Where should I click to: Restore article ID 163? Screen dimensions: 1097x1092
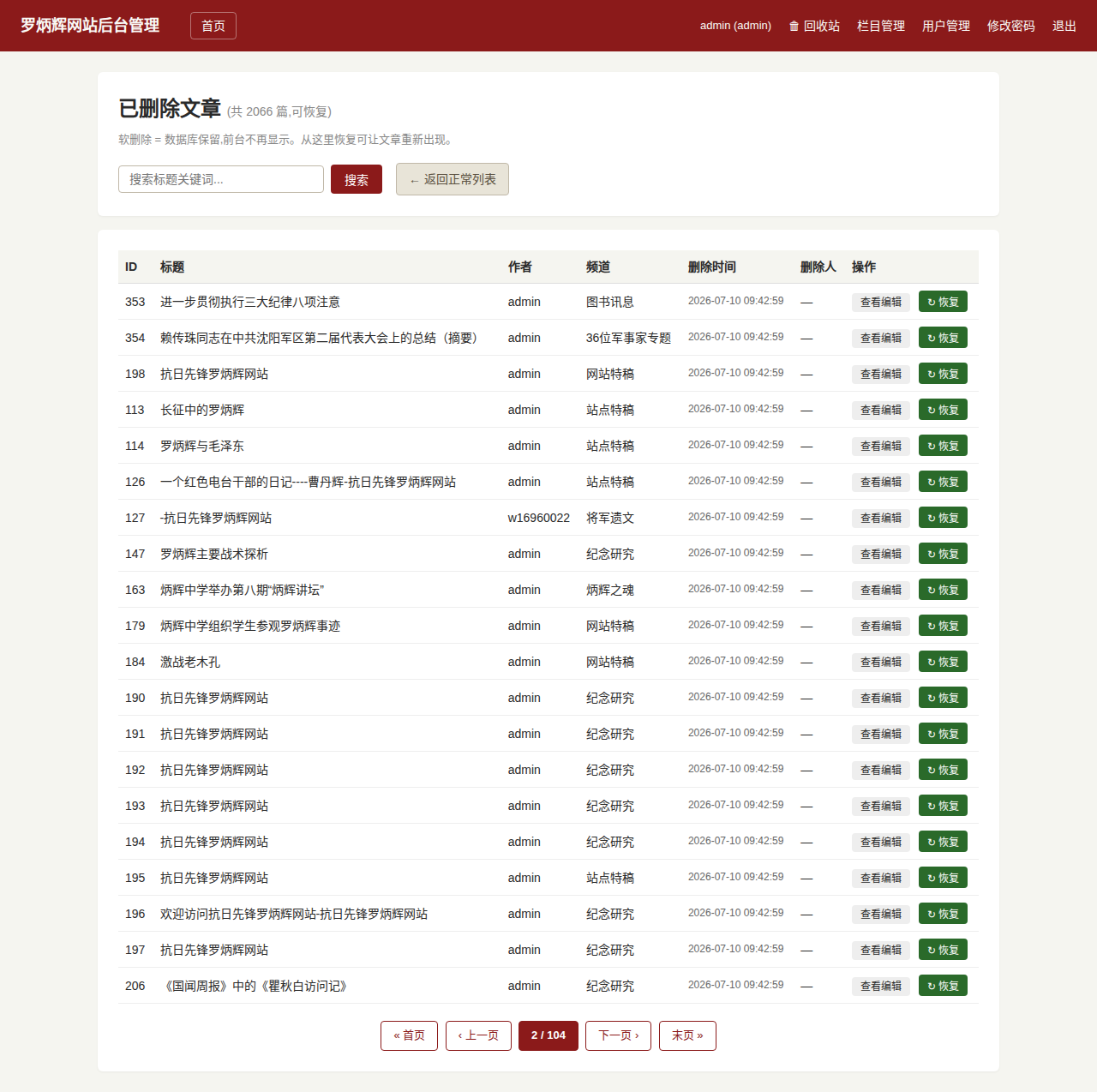pos(943,590)
